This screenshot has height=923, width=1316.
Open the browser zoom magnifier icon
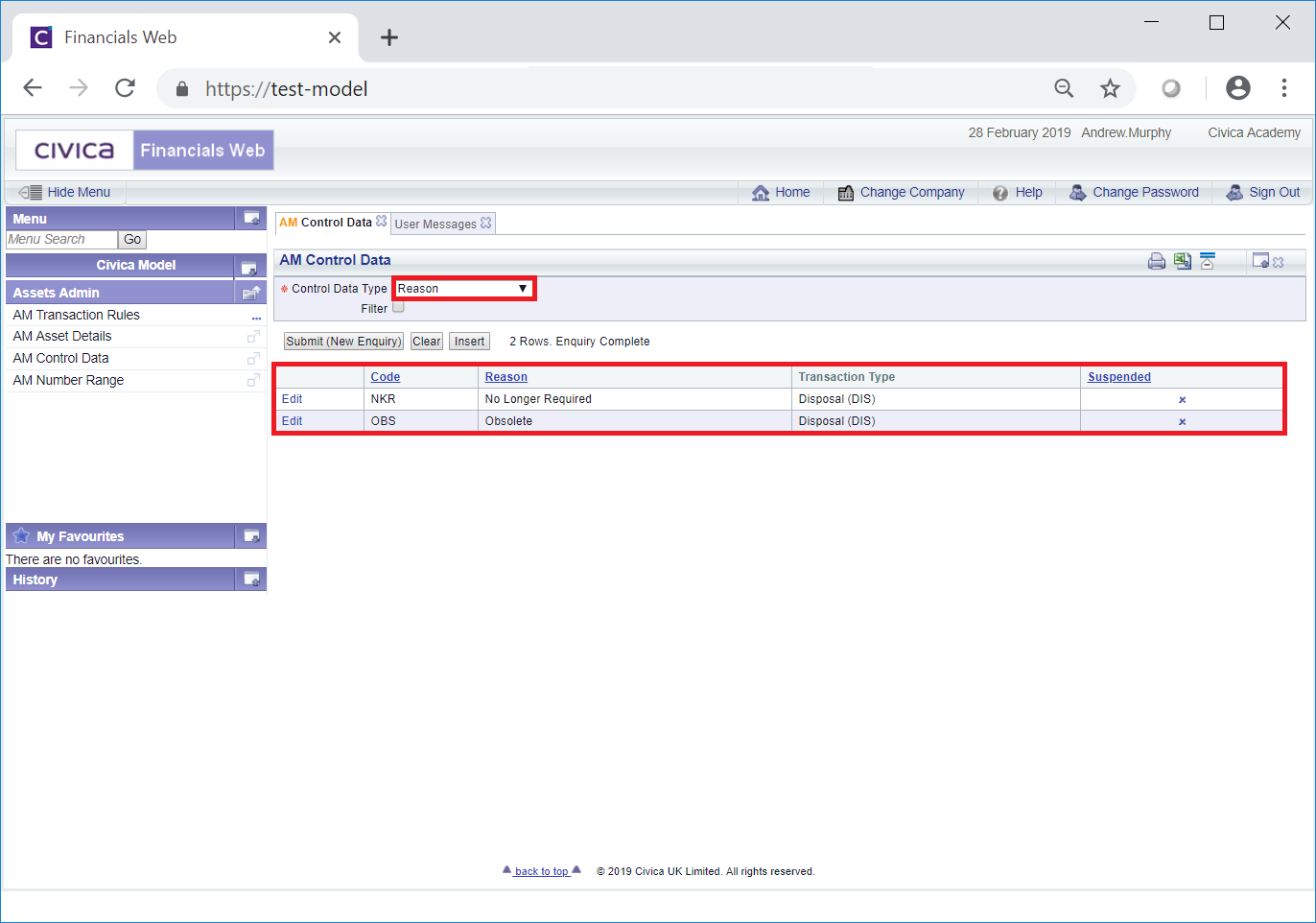click(1064, 88)
